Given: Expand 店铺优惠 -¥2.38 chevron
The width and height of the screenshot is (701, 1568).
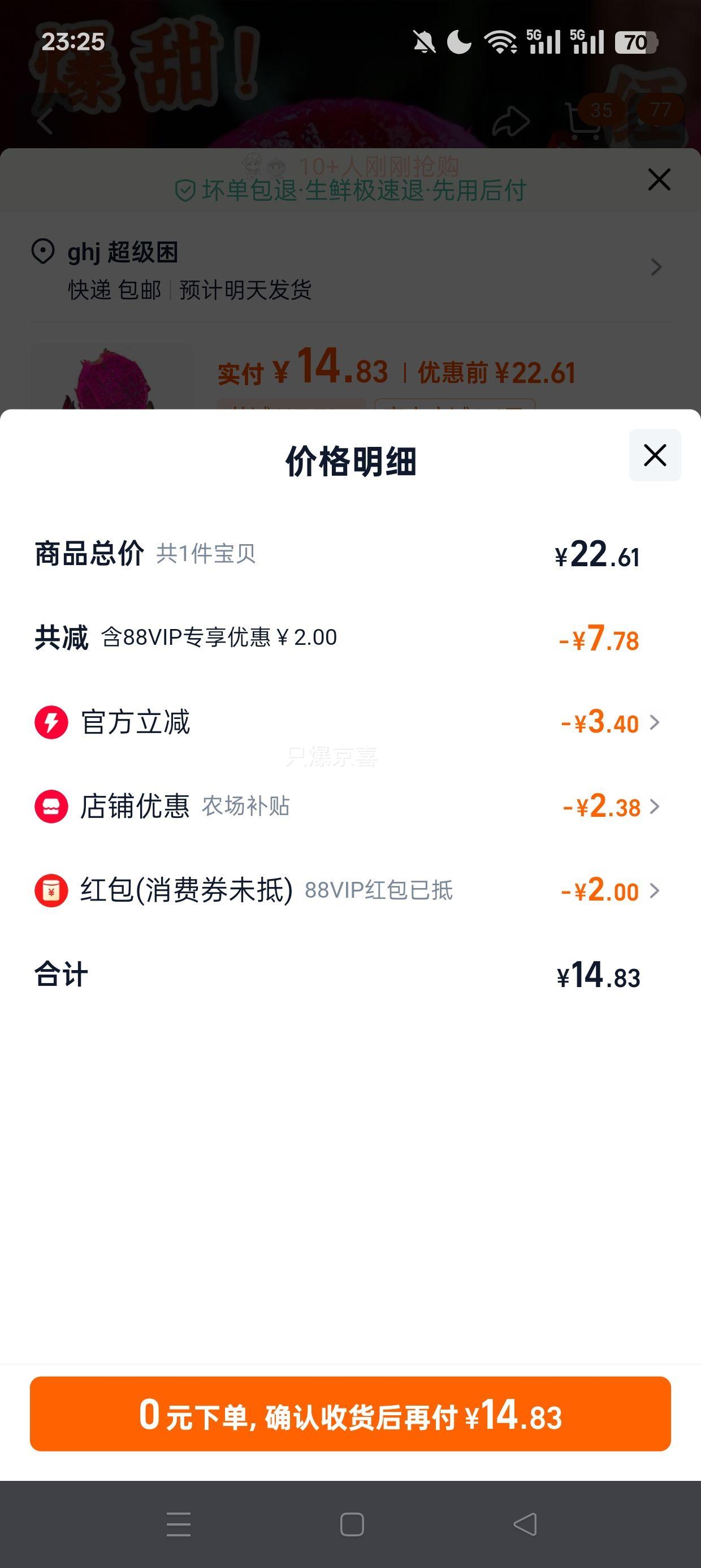Looking at the screenshot, I should coord(655,807).
